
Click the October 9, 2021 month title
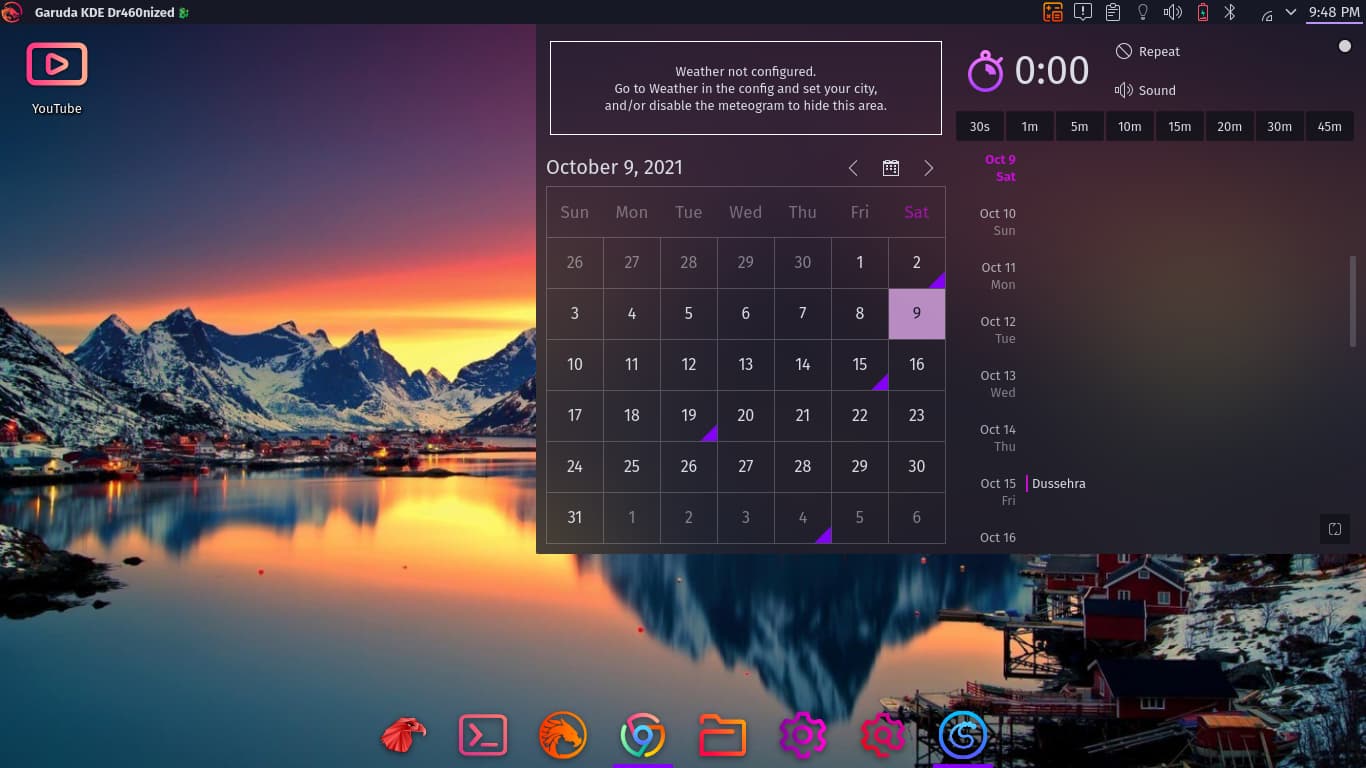[614, 167]
